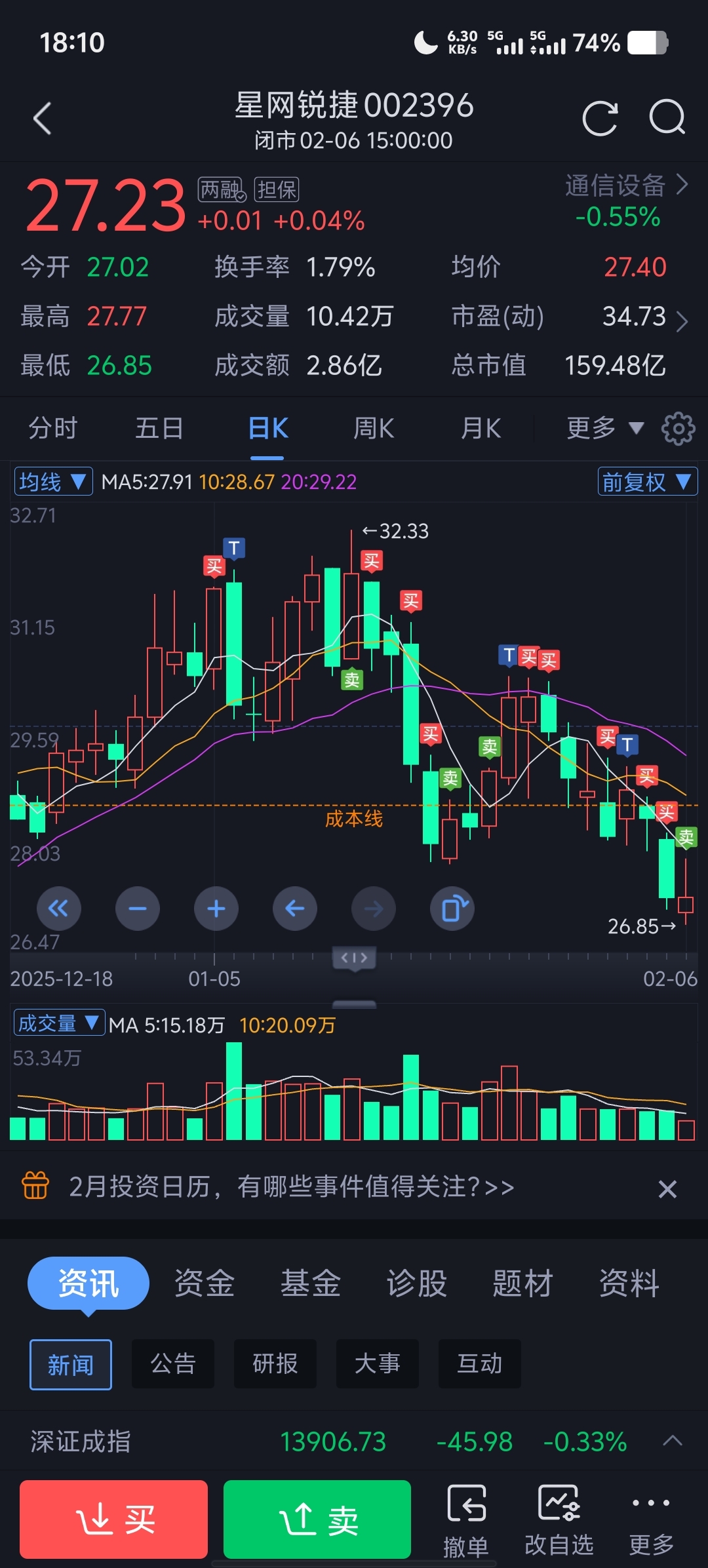Open 基金 section tab

[311, 1283]
